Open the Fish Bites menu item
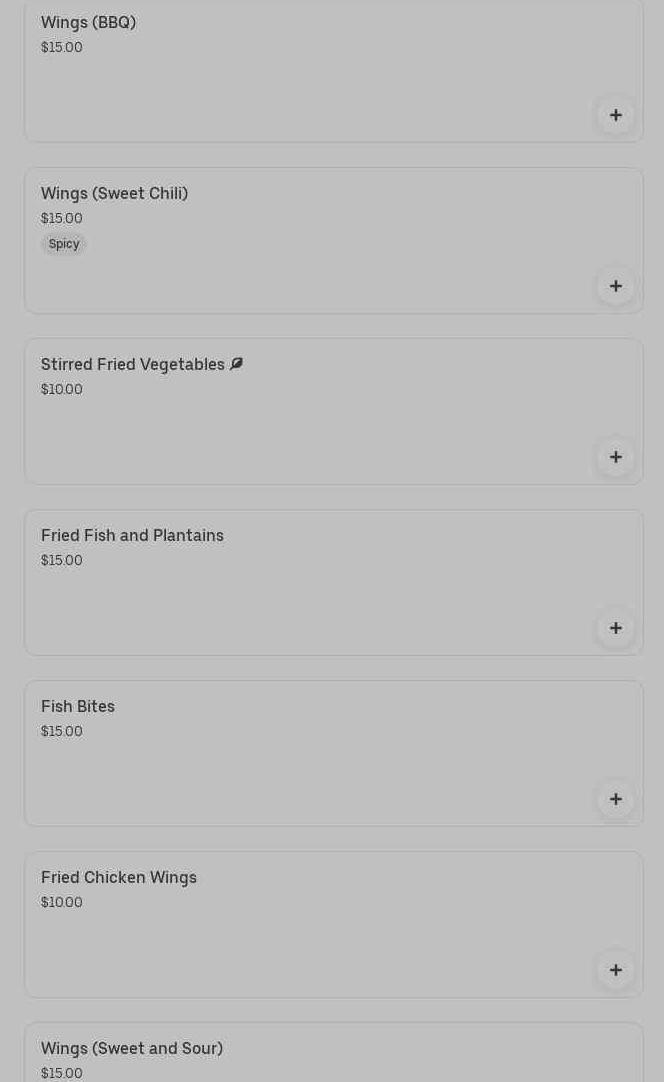664x1082 pixels. click(x=78, y=706)
